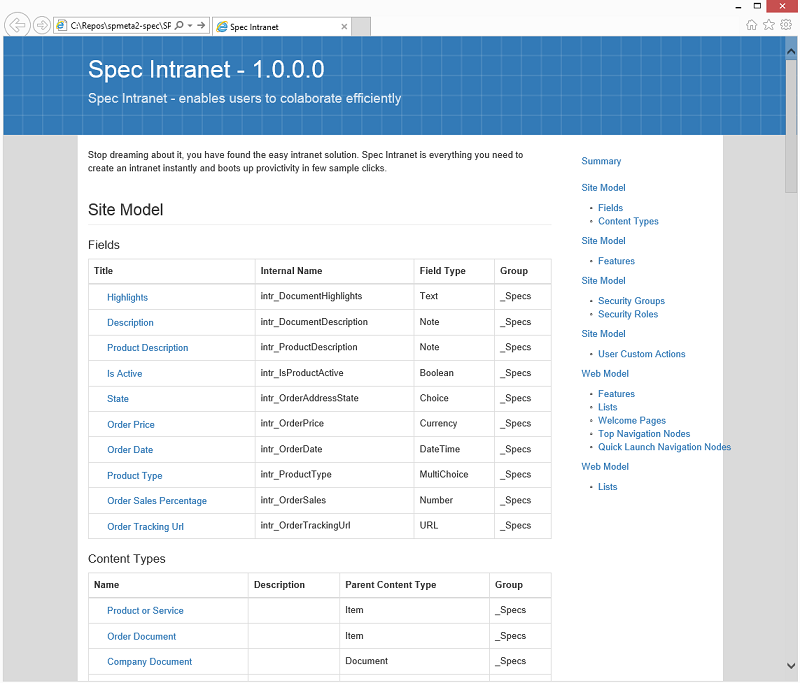Click the address bar path field
This screenshot has height=683, width=800.
tap(120, 26)
